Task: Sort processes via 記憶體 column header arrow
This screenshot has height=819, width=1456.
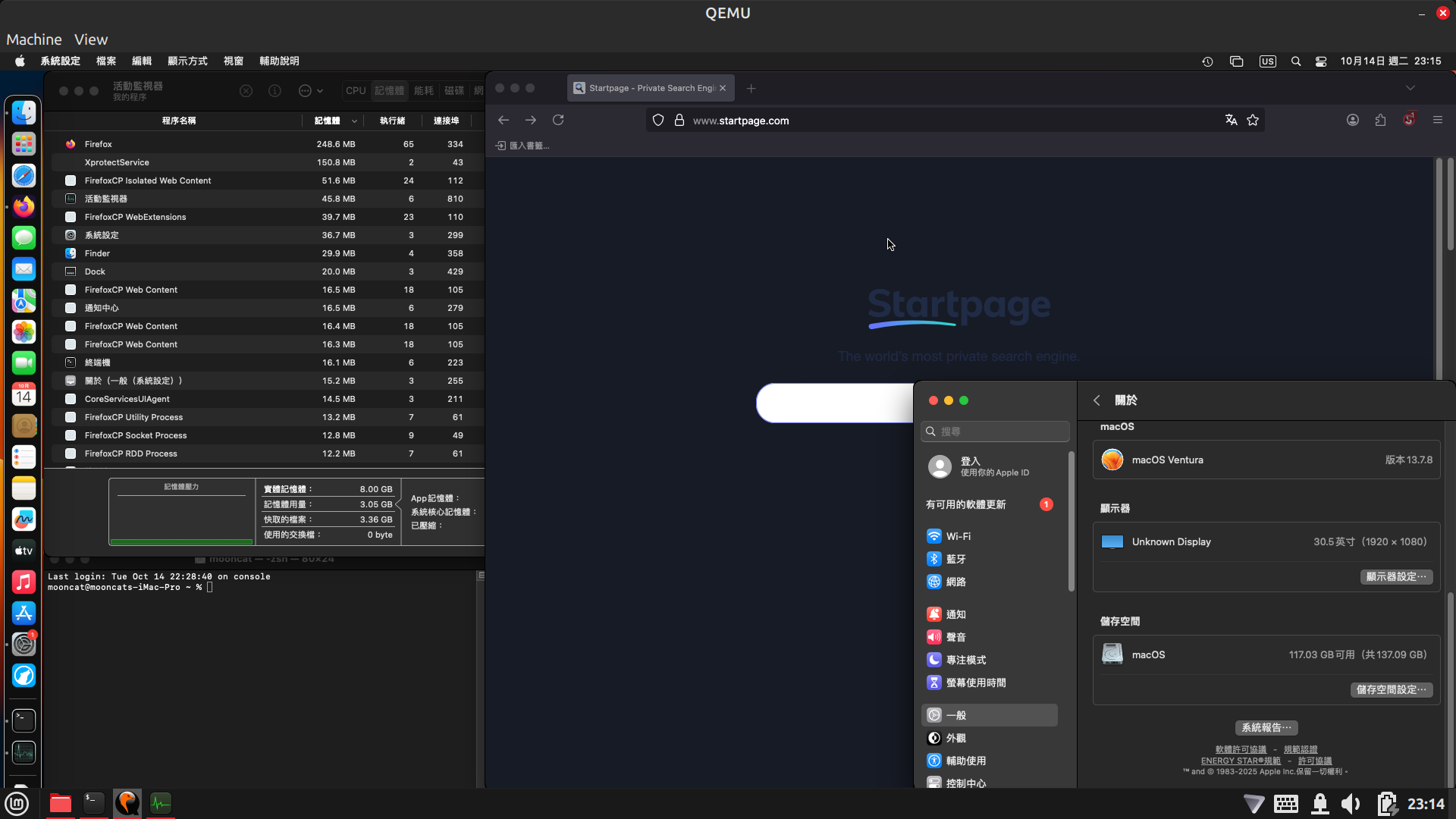Action: tap(353, 121)
